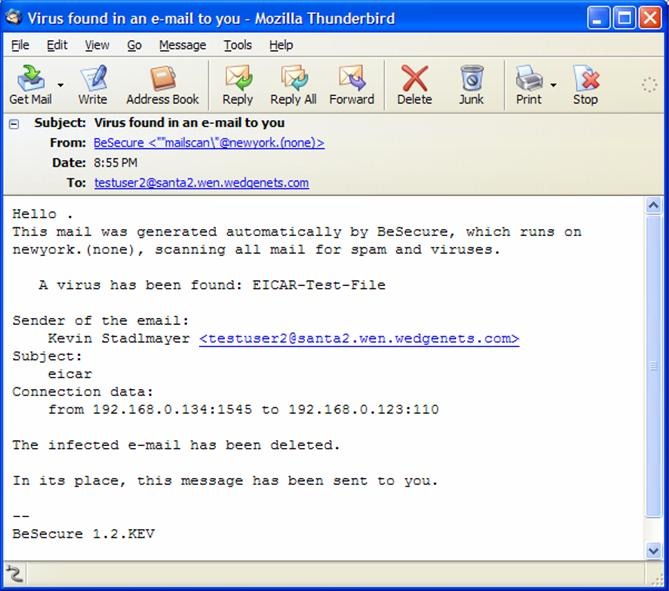Collapse the message header pane

[14, 124]
